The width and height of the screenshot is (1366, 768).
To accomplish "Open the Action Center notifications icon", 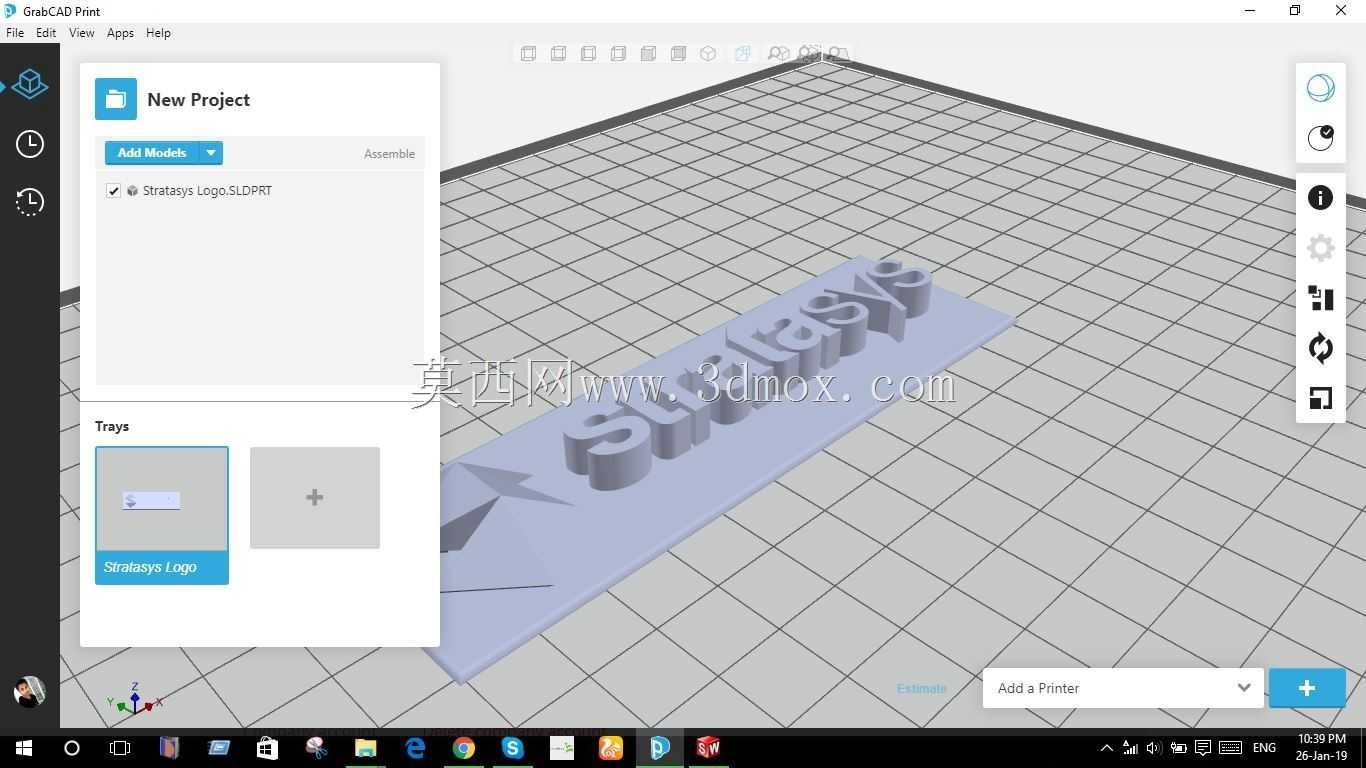I will [1203, 748].
